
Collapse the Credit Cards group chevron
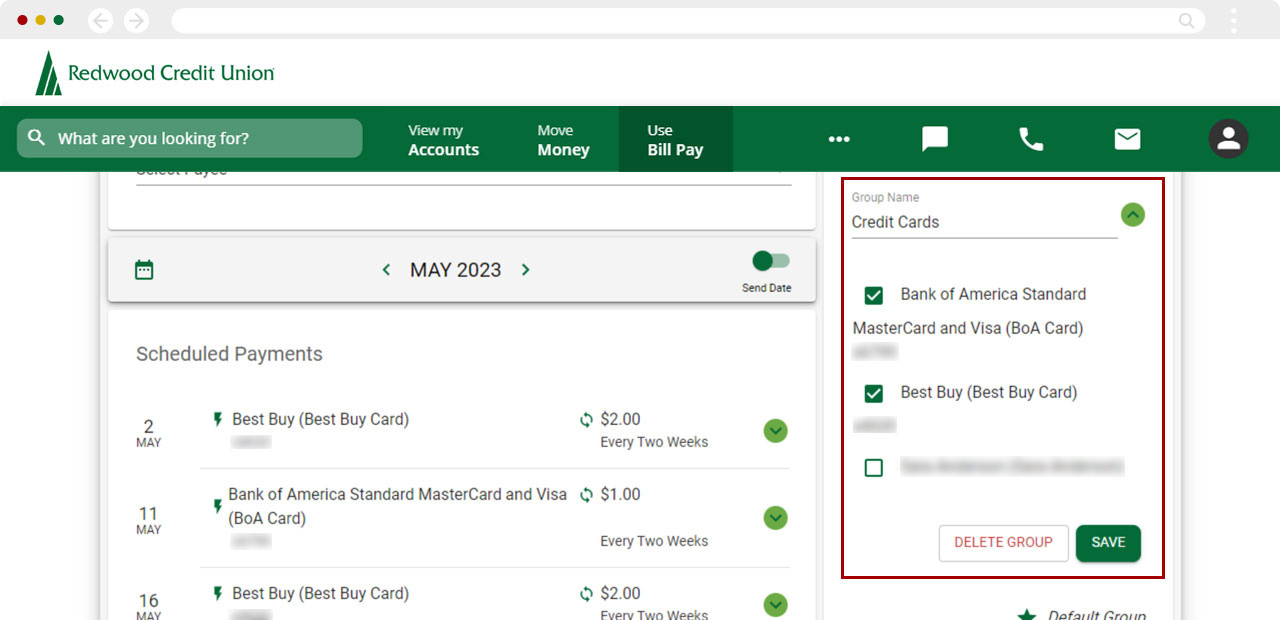(x=1132, y=214)
